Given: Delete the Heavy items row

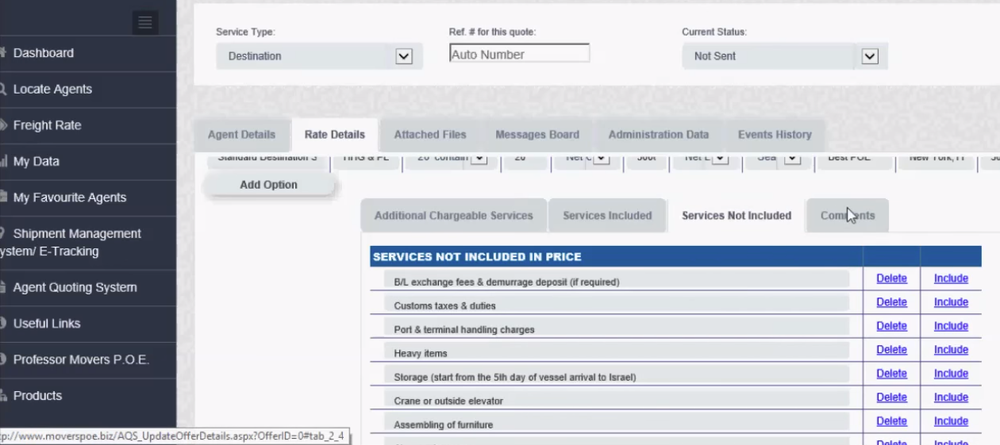Looking at the screenshot, I should click(892, 349).
